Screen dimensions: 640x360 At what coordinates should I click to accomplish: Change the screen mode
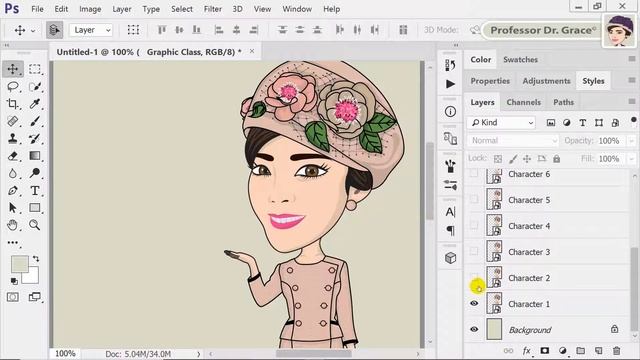pyautogui.click(x=35, y=297)
